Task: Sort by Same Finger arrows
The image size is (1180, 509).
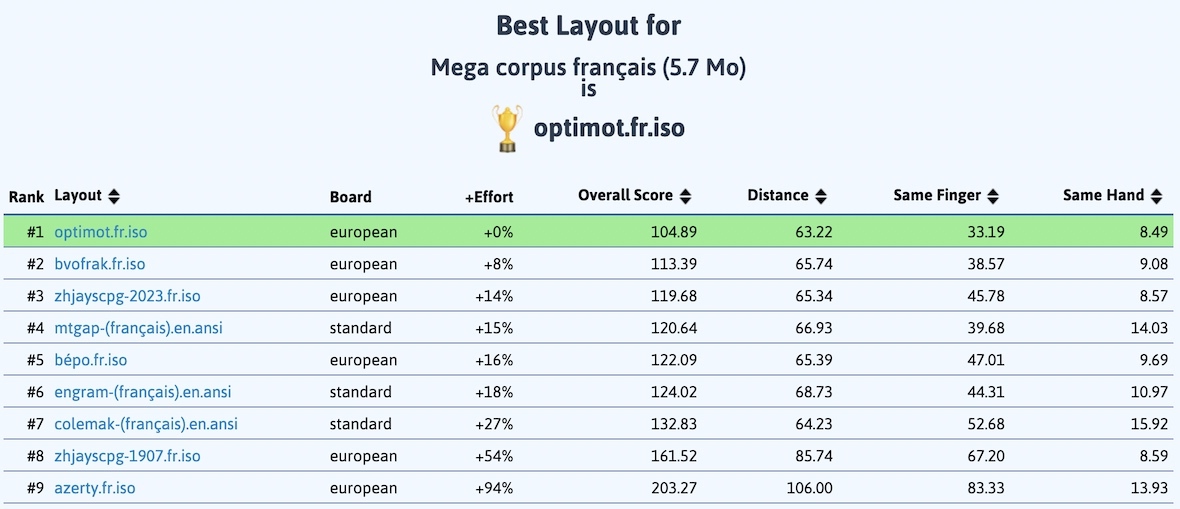Action: click(x=992, y=196)
